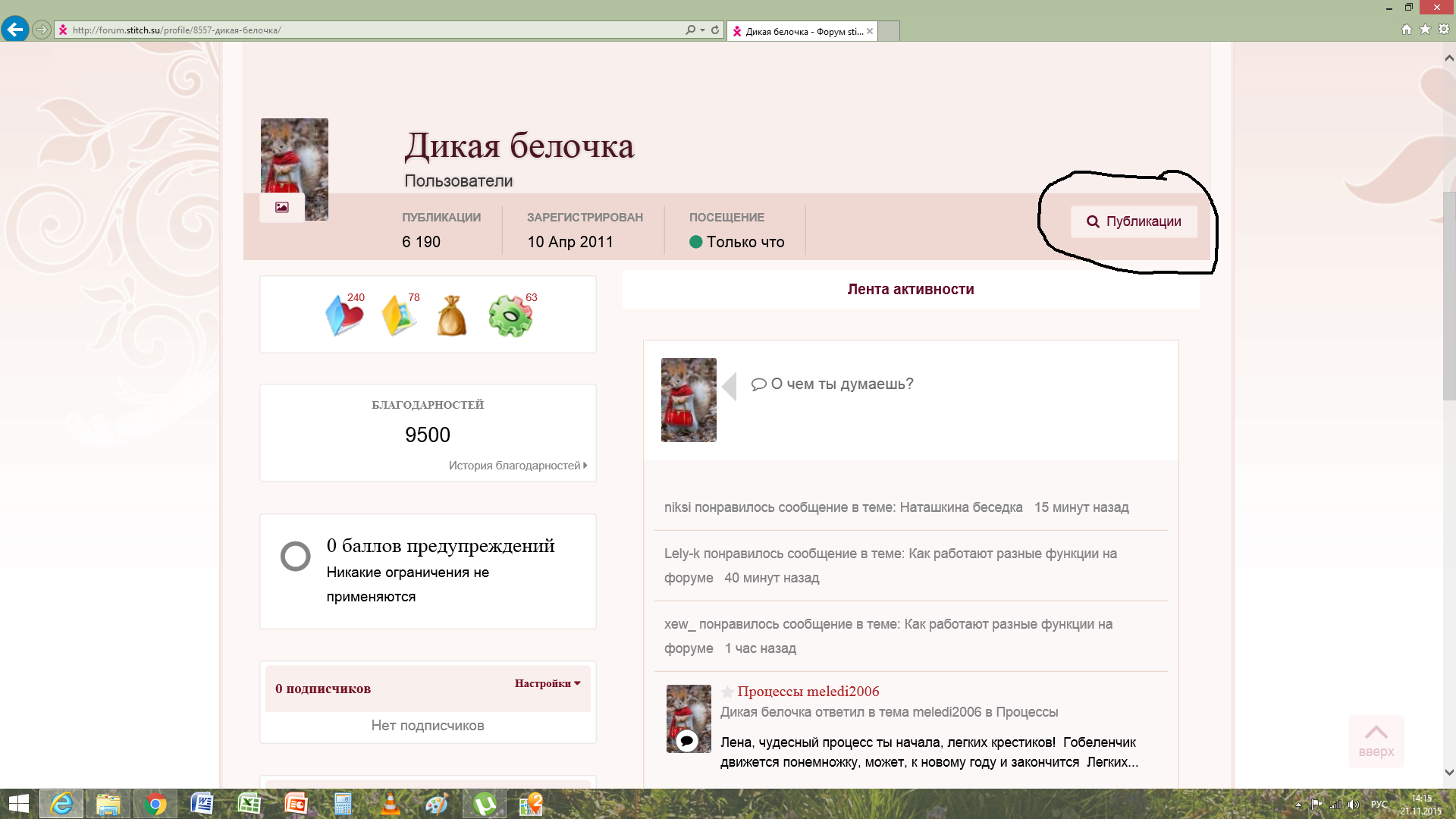Viewport: 1456px width, 819px height.
Task: Open Chrome from the taskbar
Action: pyautogui.click(x=155, y=804)
